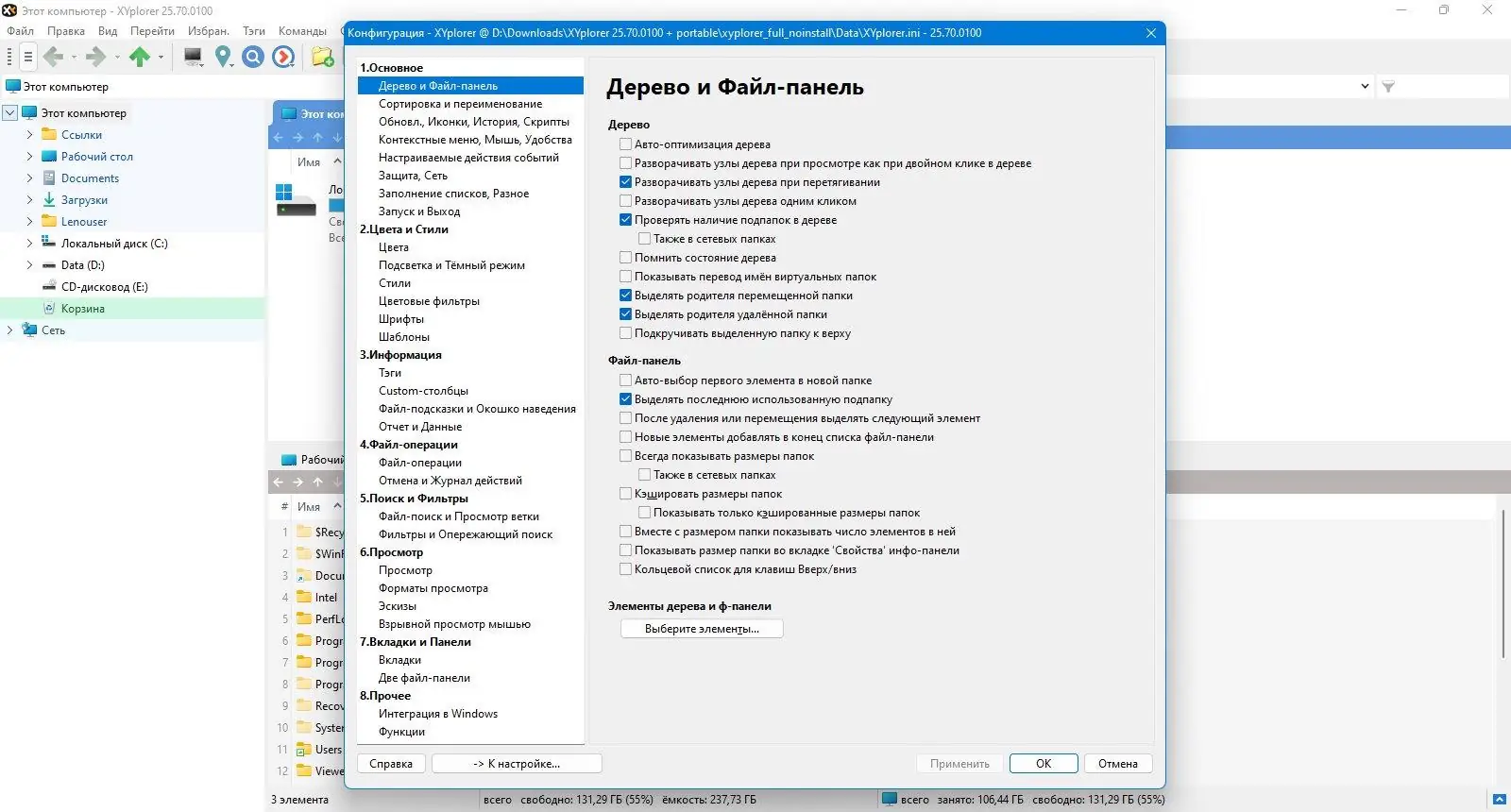Switch to the Этот компьютер tab in the upper pane
This screenshot has height=812, width=1511.
pos(310,113)
